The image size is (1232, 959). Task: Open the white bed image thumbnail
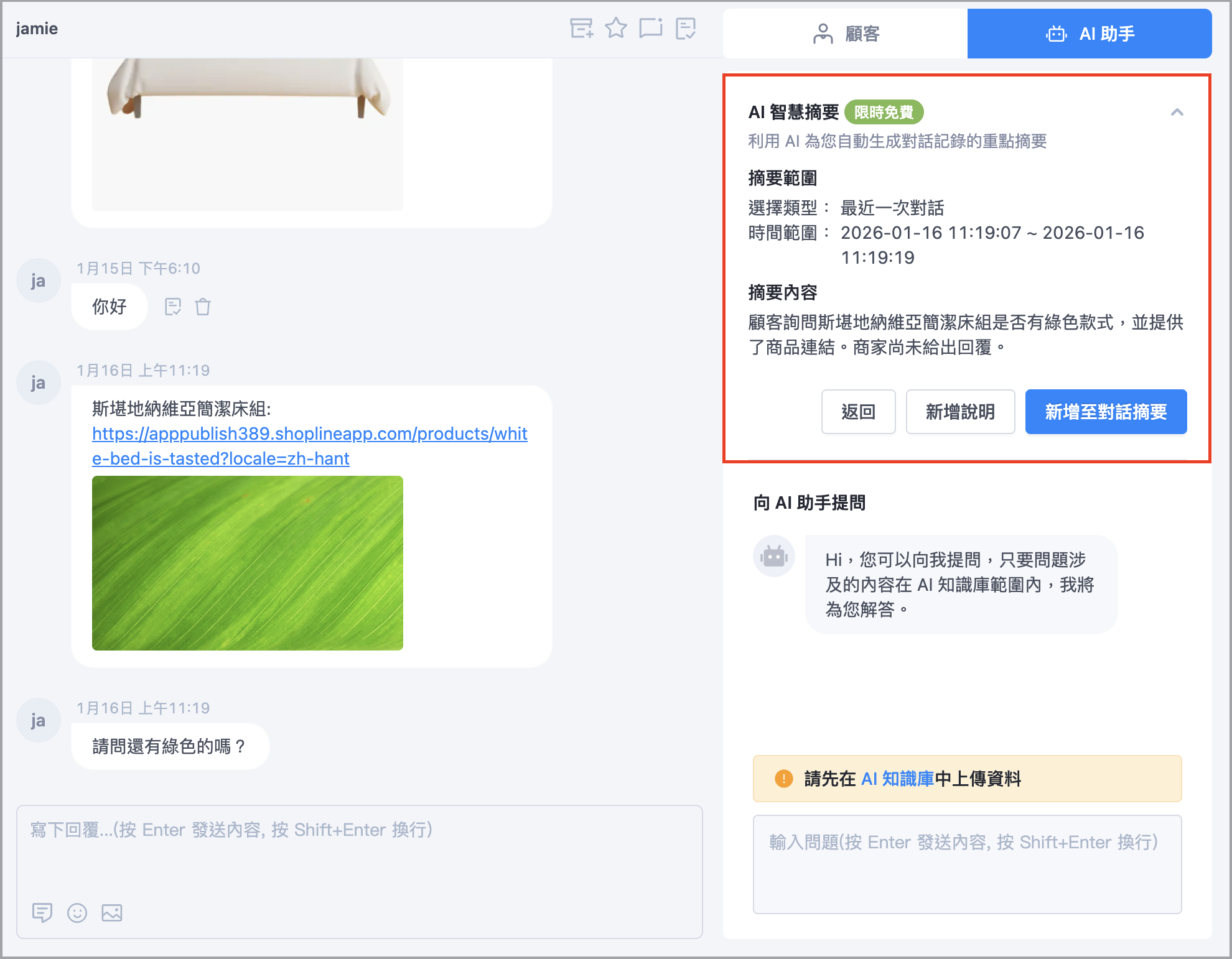(x=248, y=134)
